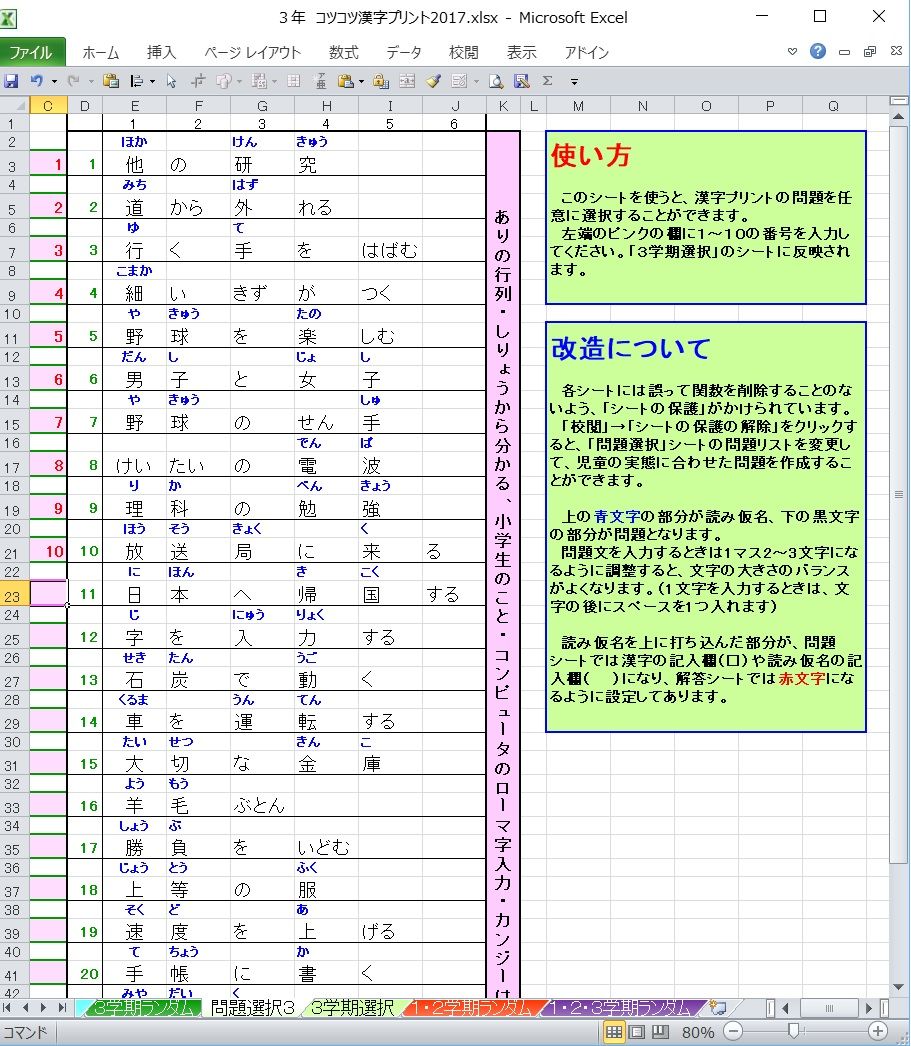Screen dimensions: 911x1046
Task: Select column C header
Action: 48,105
